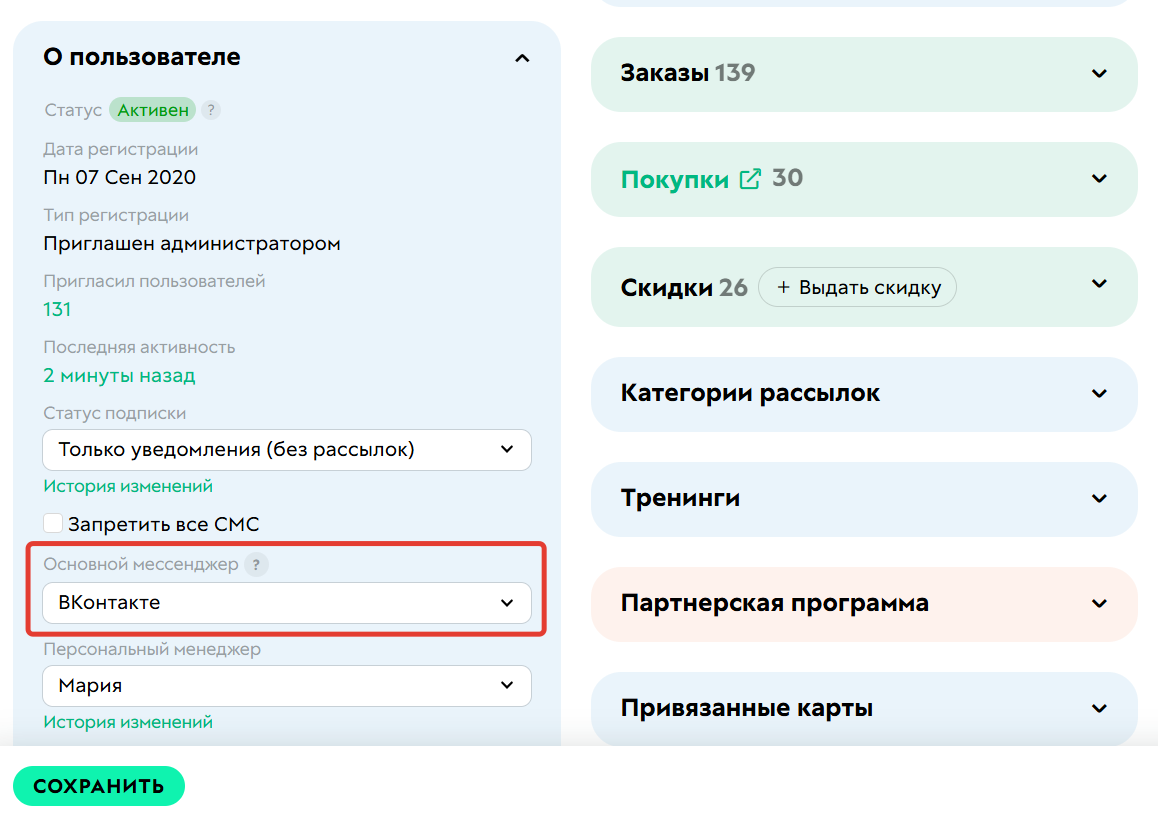
Task: Open the Основной мессенджер dropdown showing ВКонтакте
Action: point(286,603)
